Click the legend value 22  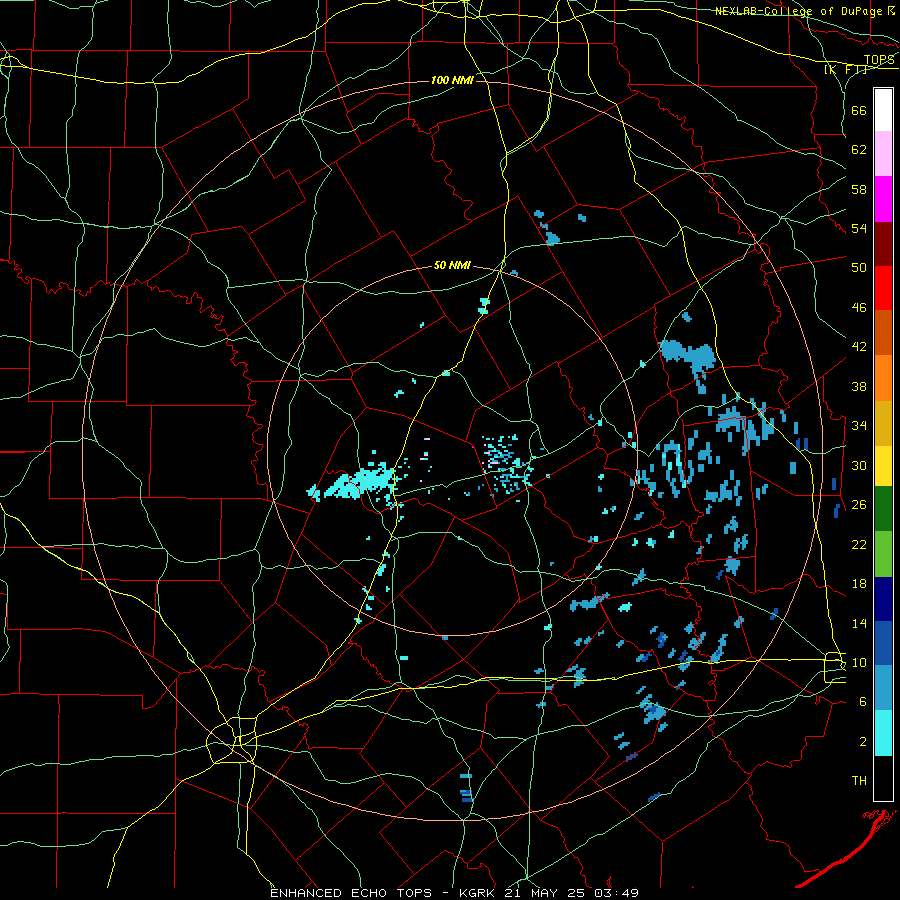pyautogui.click(x=859, y=544)
